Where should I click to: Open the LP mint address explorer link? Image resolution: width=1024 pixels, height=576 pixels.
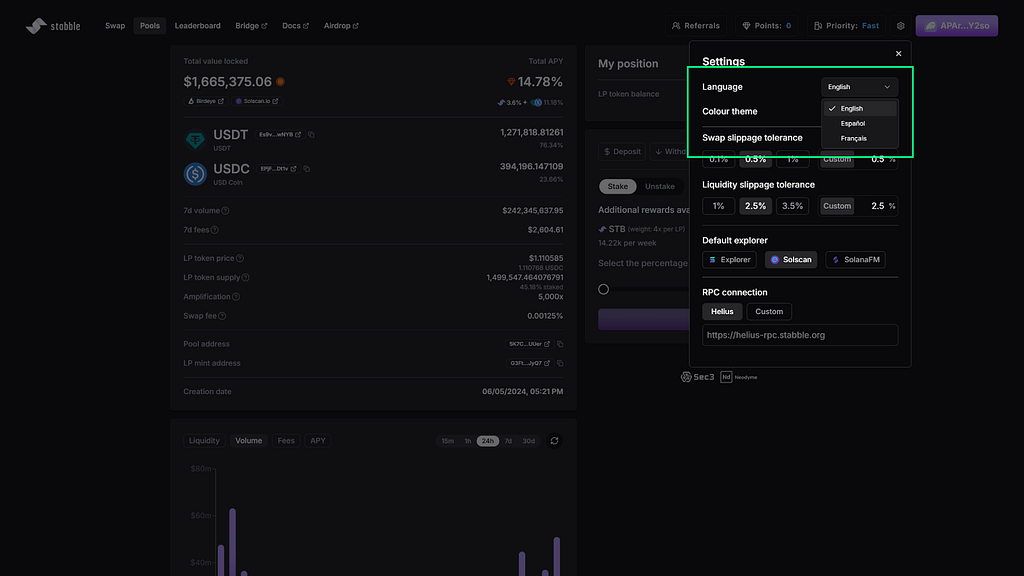530,363
